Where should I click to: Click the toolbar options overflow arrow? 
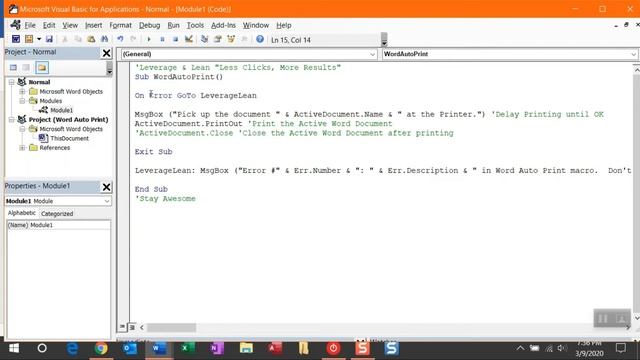point(384,40)
